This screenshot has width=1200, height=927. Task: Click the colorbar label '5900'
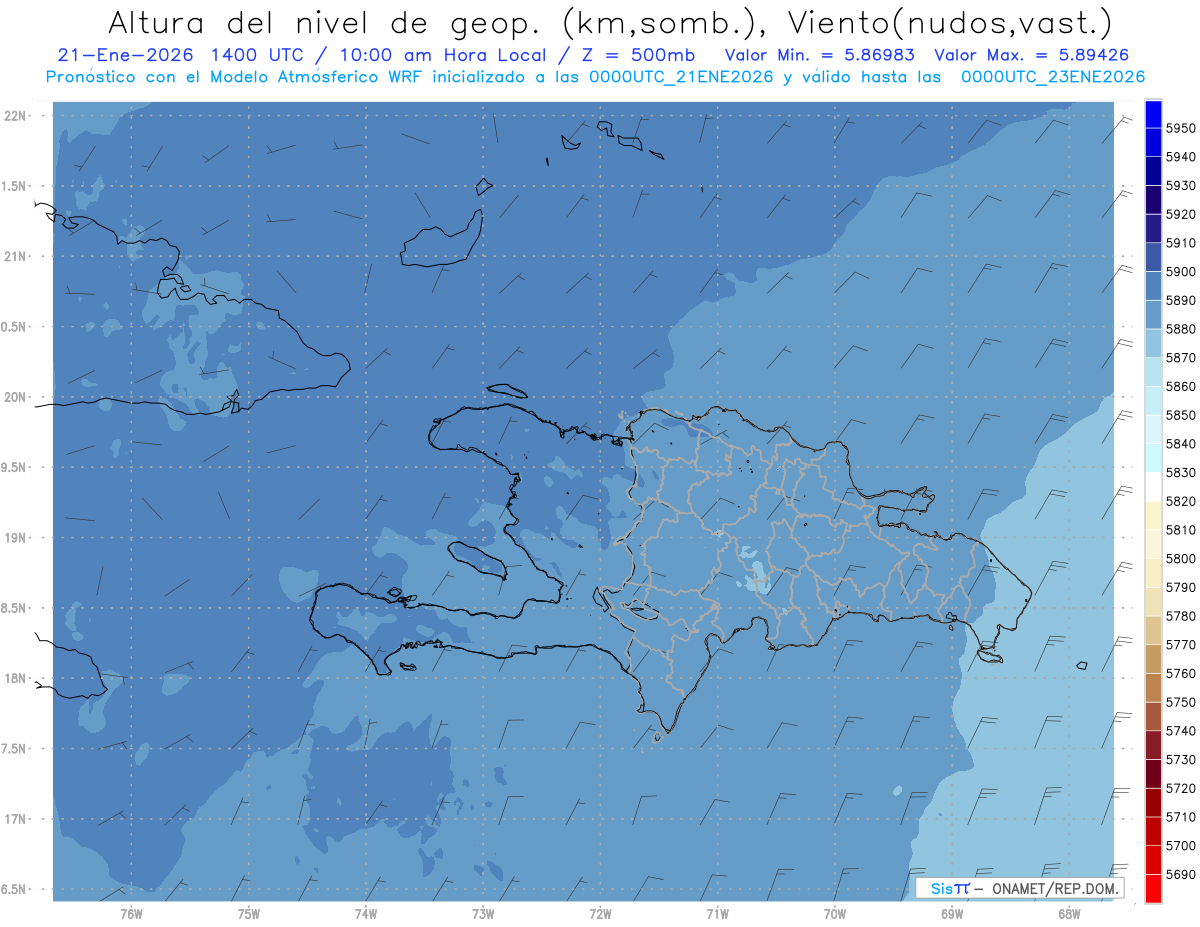tap(1180, 271)
